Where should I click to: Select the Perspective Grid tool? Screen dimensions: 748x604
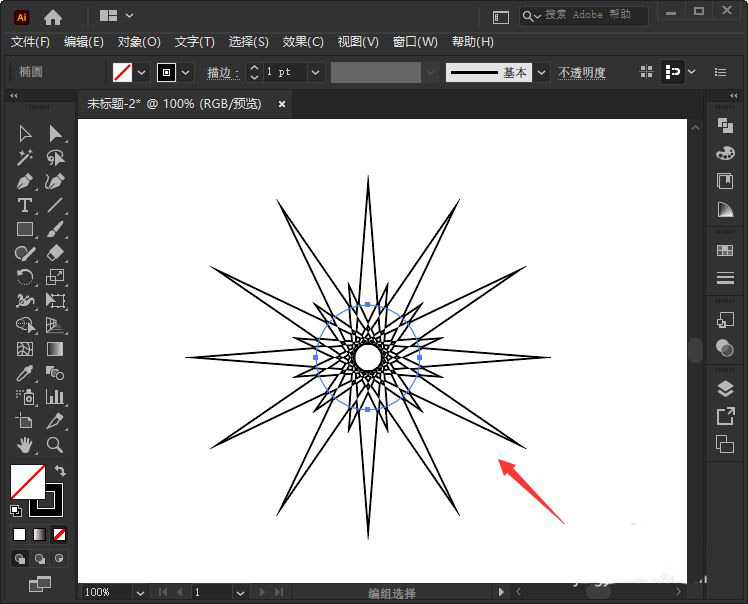point(55,325)
